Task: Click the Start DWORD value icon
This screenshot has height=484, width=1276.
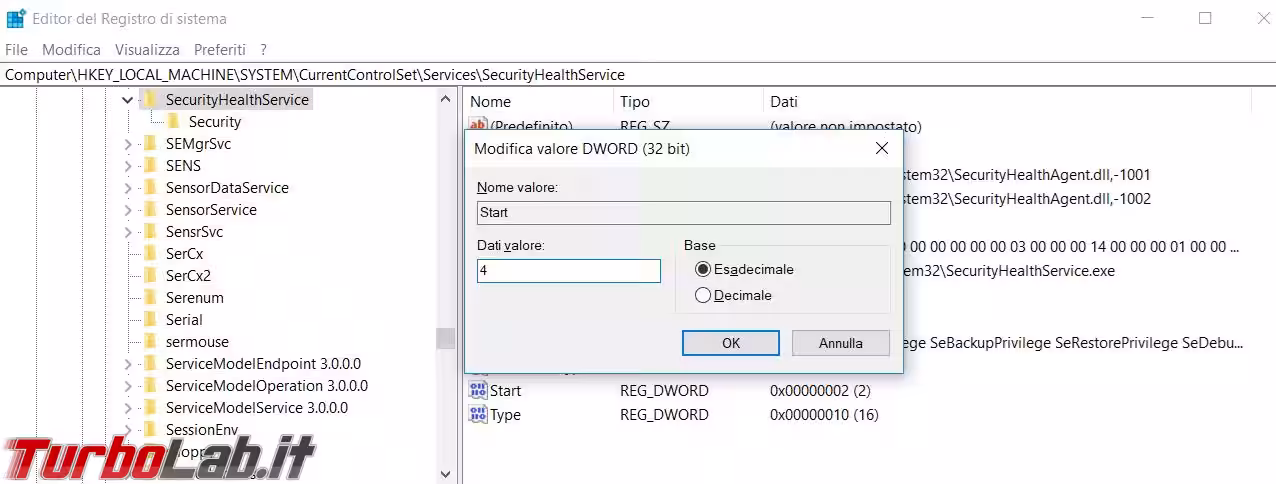Action: (478, 391)
